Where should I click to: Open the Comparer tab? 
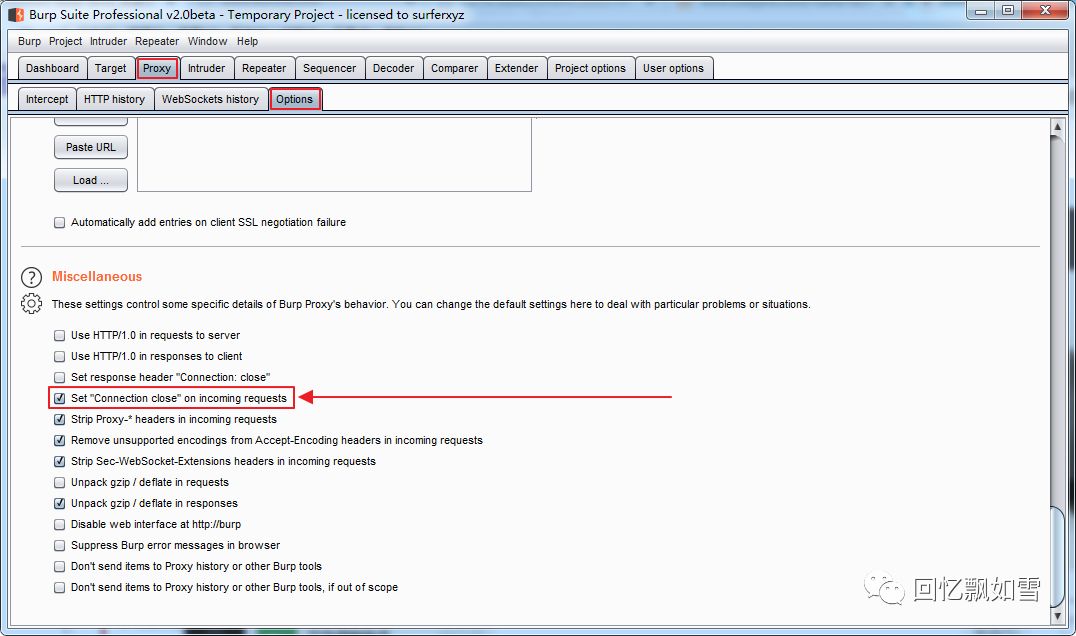[x=454, y=68]
